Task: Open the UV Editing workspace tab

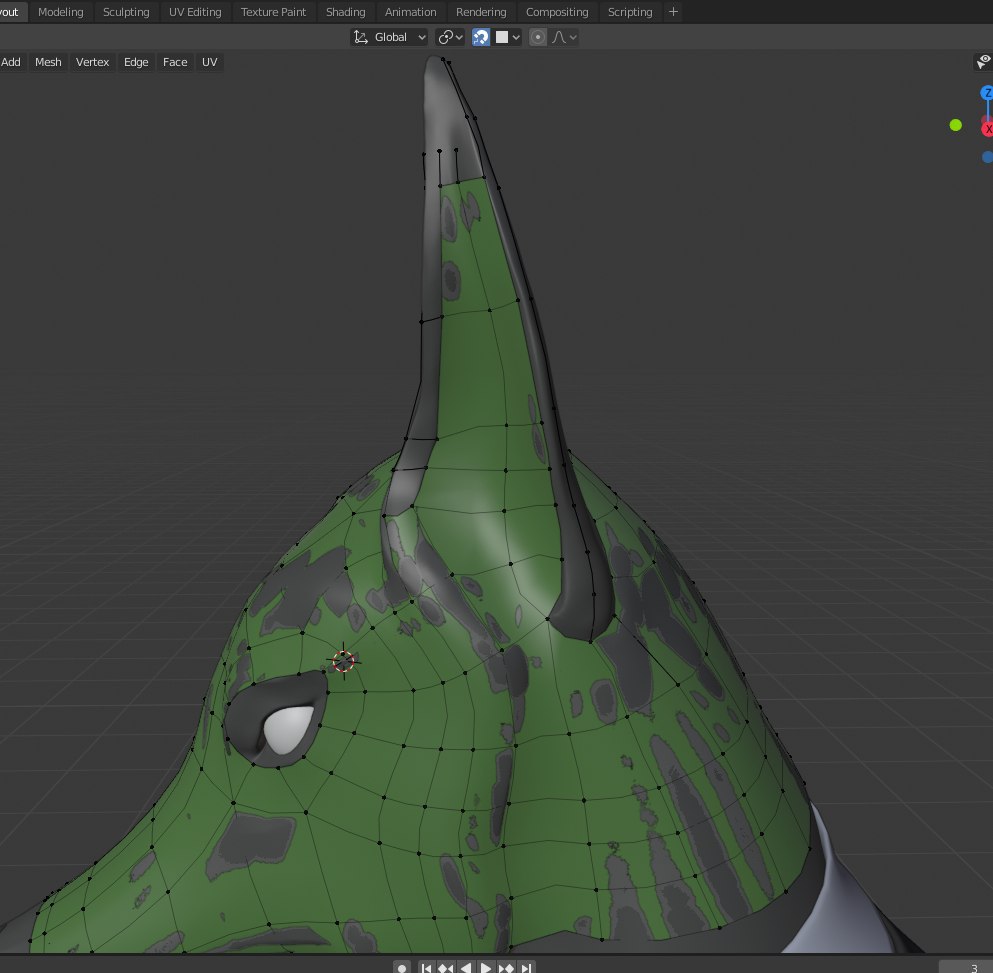Action: pyautogui.click(x=195, y=11)
